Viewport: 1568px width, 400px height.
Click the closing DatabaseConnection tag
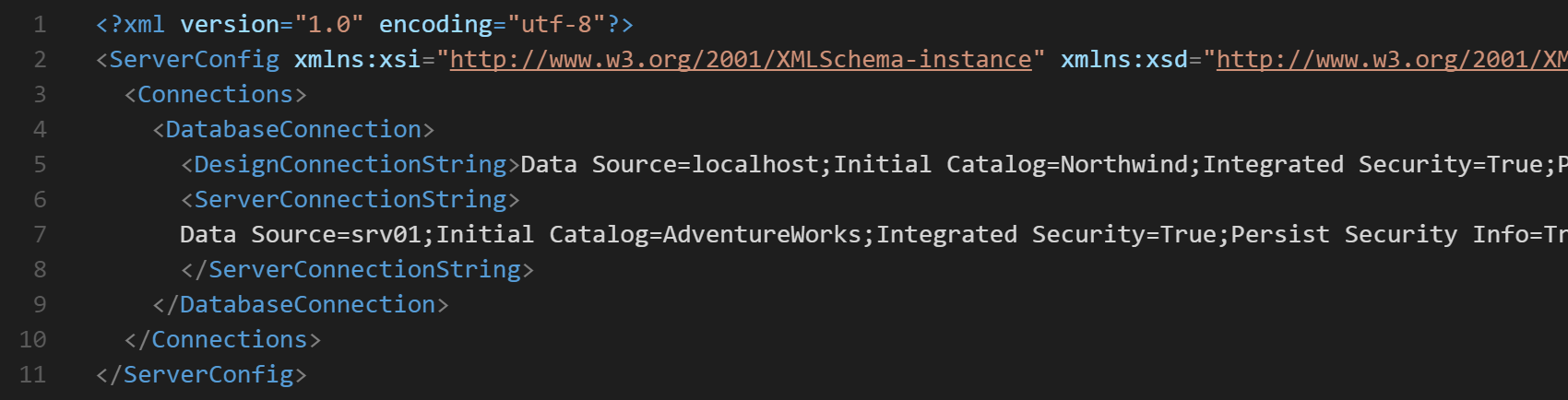tap(307, 305)
